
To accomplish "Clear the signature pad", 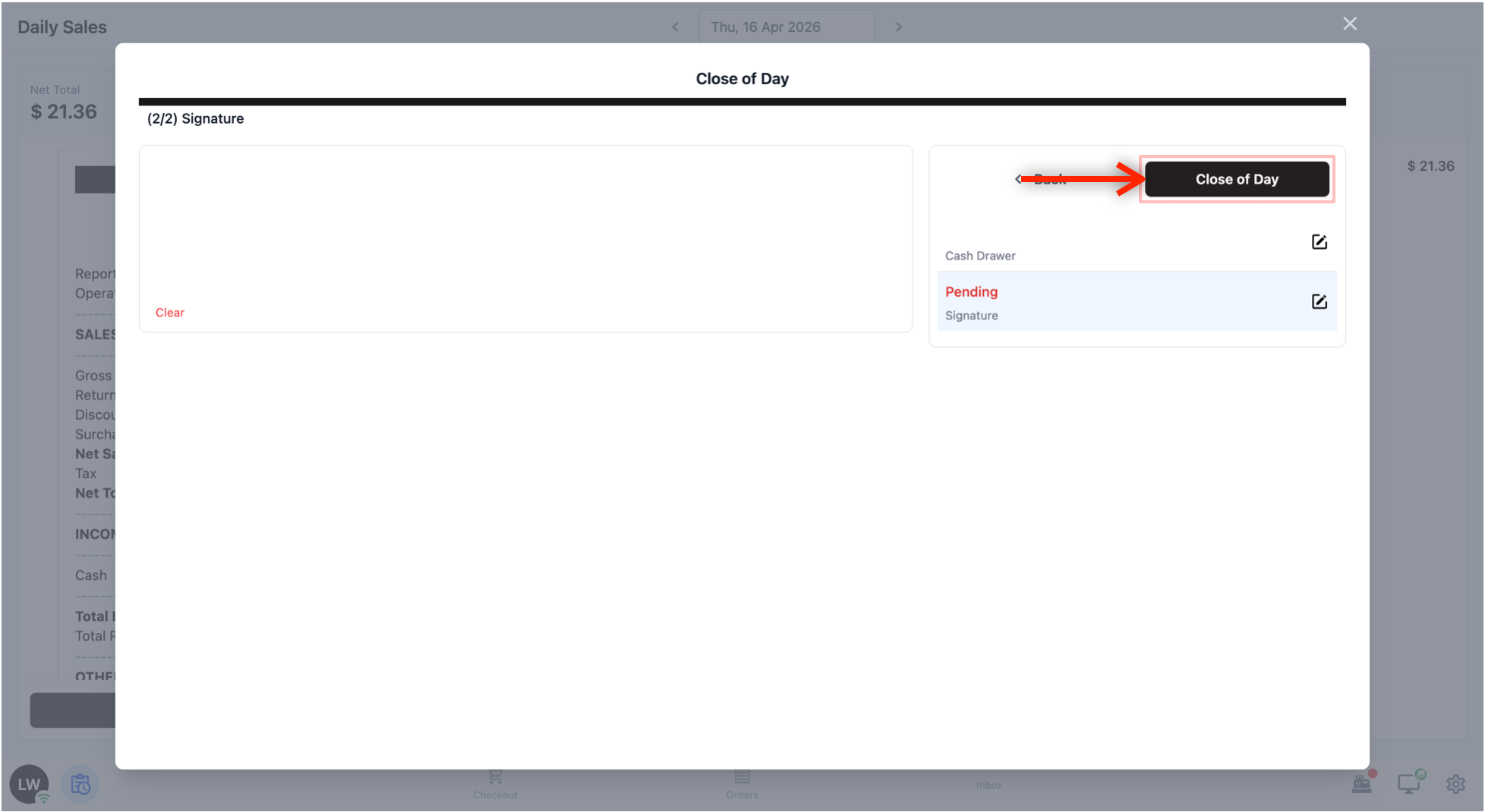I will (170, 313).
